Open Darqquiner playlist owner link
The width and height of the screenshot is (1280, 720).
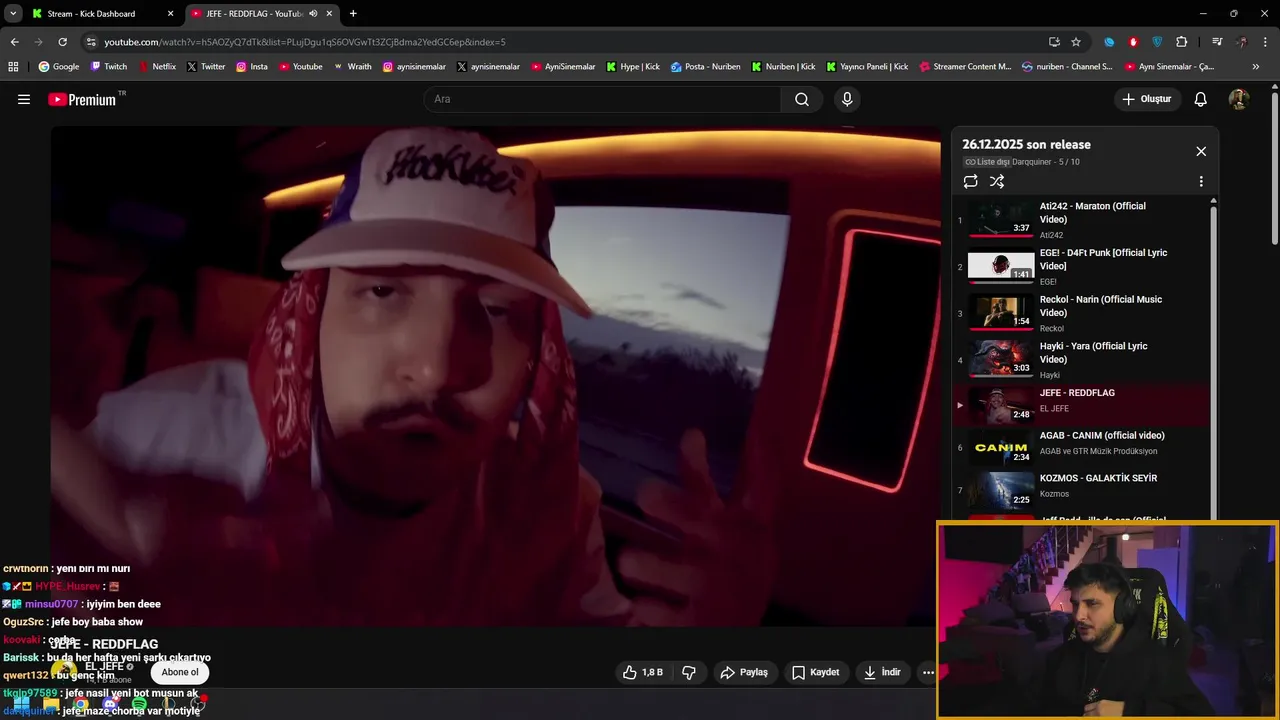[x=1032, y=162]
